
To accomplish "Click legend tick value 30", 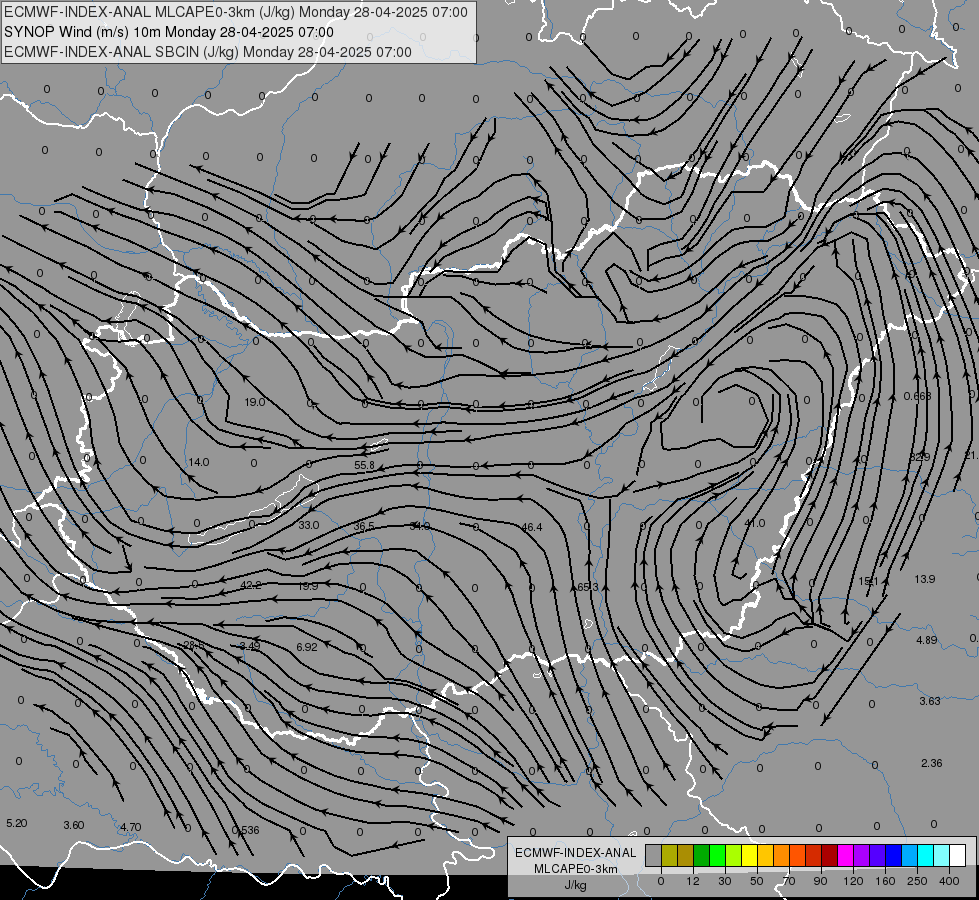I will click(x=724, y=881).
